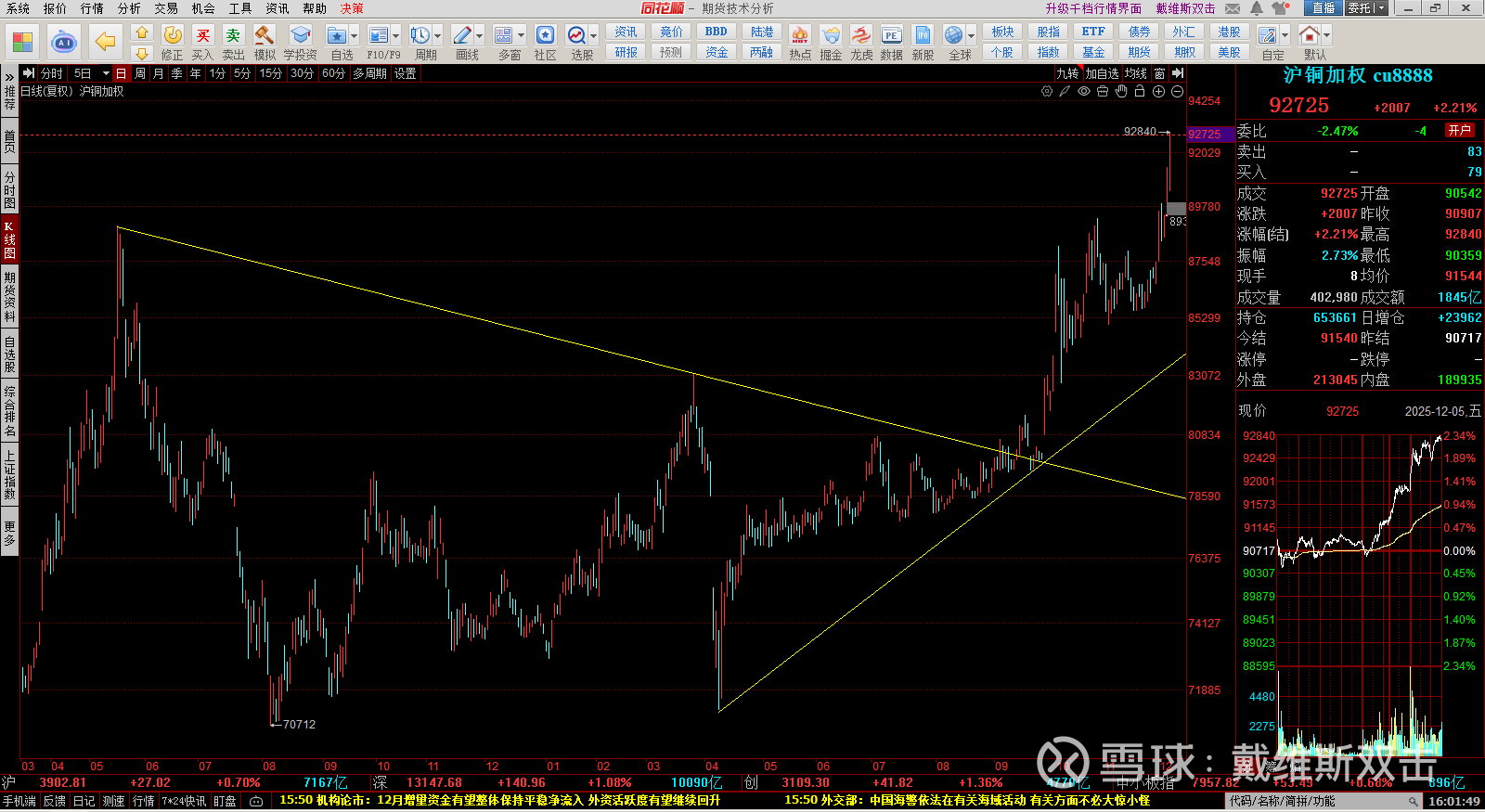Viewport: 1485px width, 812px height.
Task: Zoom out chart with minus circle icon
Action: point(1177,92)
